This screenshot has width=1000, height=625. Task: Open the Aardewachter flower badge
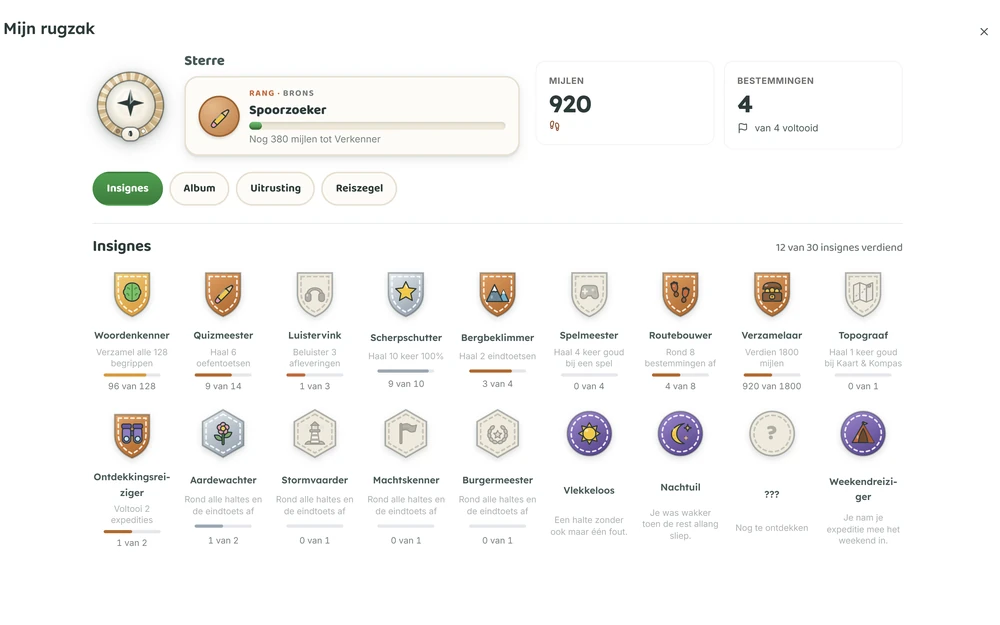click(223, 434)
